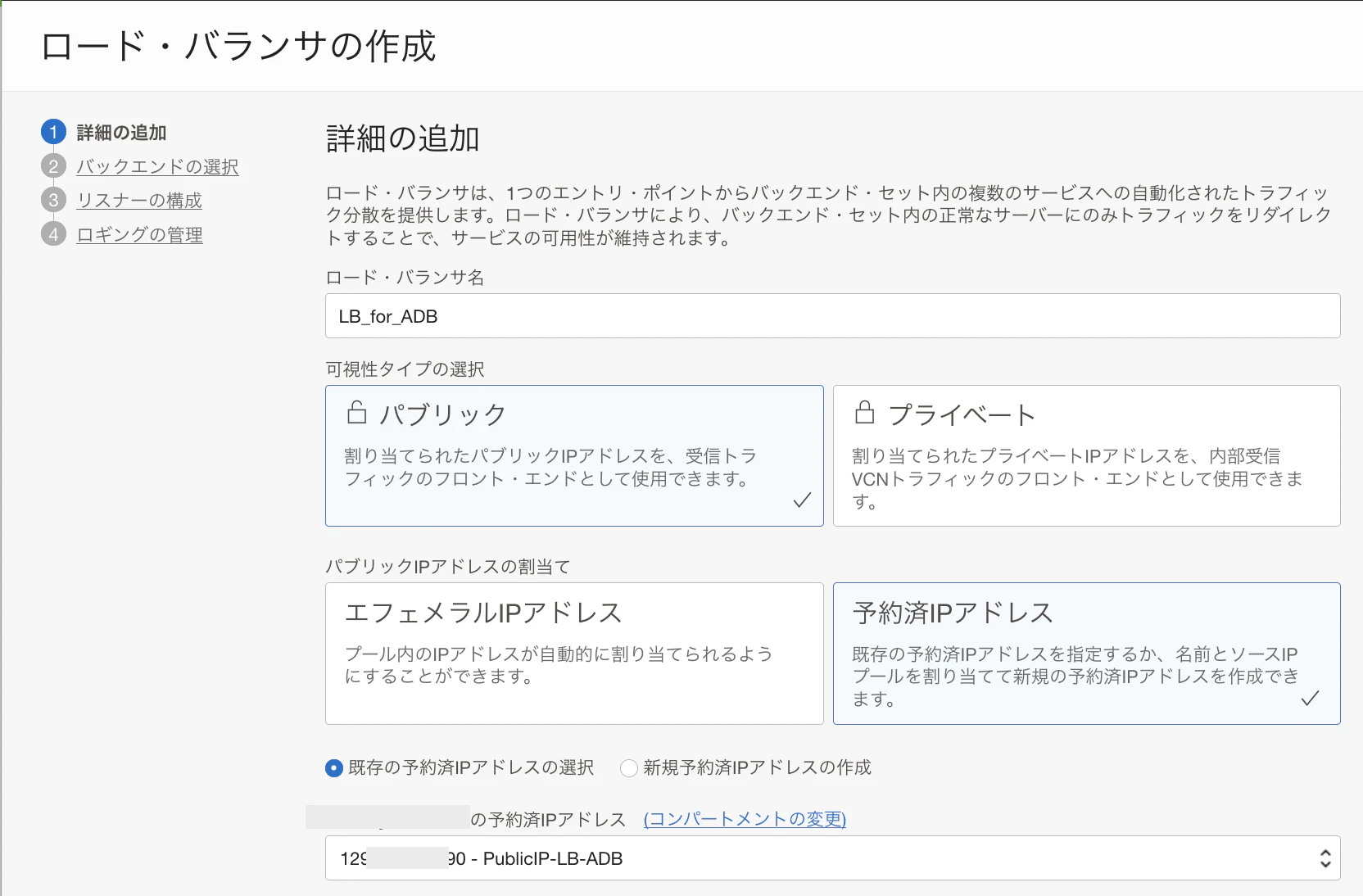Viewport: 1363px width, 896px height.
Task: Click the エフェメラルIPアドレス card description text
Action: click(x=559, y=665)
